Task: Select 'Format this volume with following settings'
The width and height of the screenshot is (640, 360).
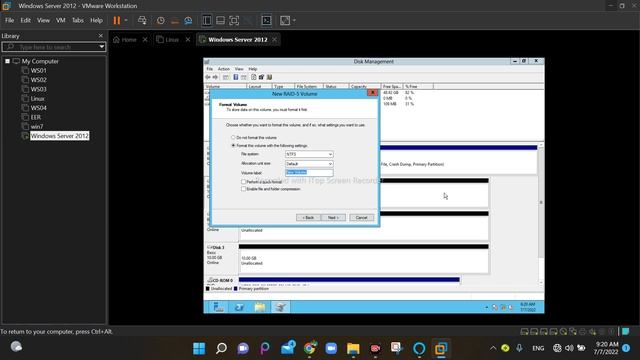Action: [x=233, y=145]
